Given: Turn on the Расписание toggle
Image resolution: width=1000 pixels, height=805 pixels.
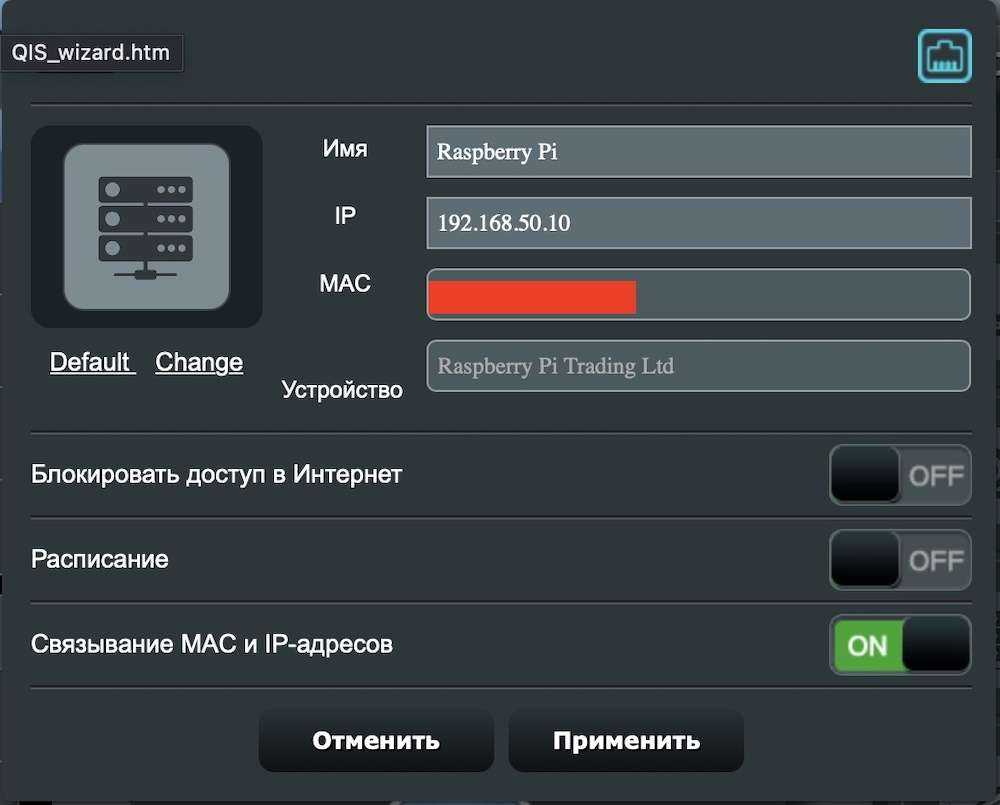Looking at the screenshot, I should tap(900, 560).
